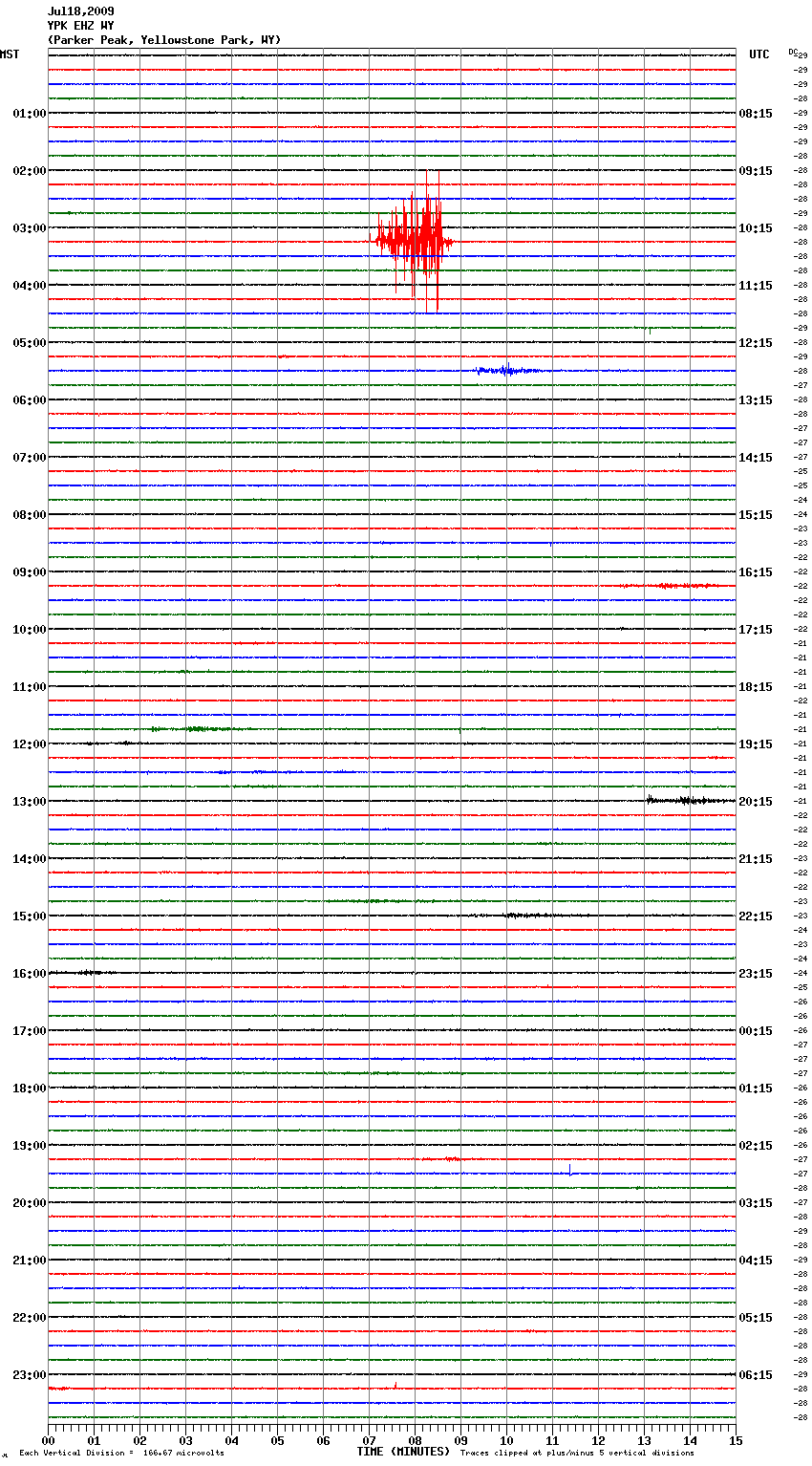The height and width of the screenshot is (1466, 812).
Task: Click the 18:00 MST time label
Action: pos(30,1089)
